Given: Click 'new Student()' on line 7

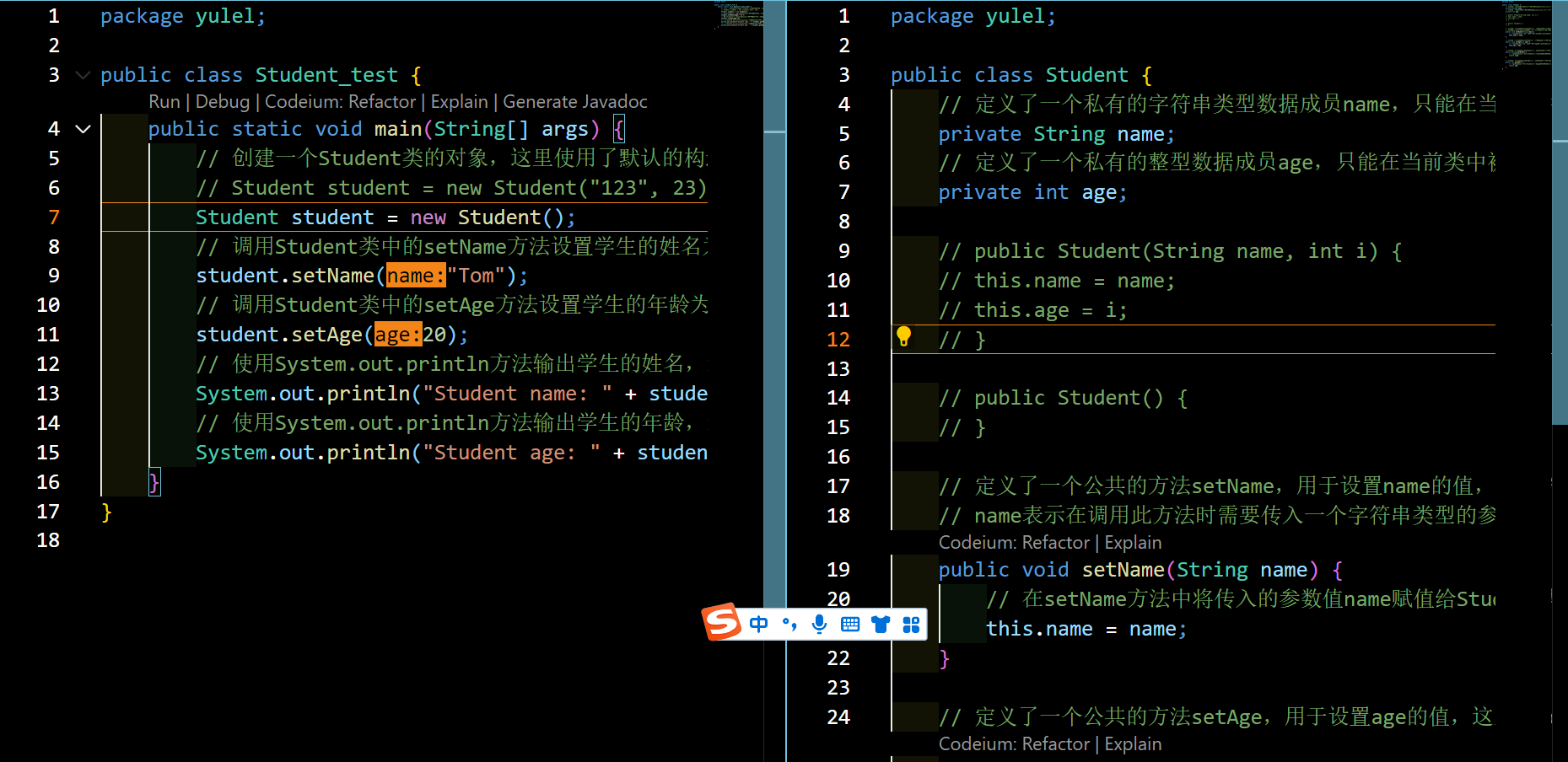Looking at the screenshot, I should pos(487,217).
